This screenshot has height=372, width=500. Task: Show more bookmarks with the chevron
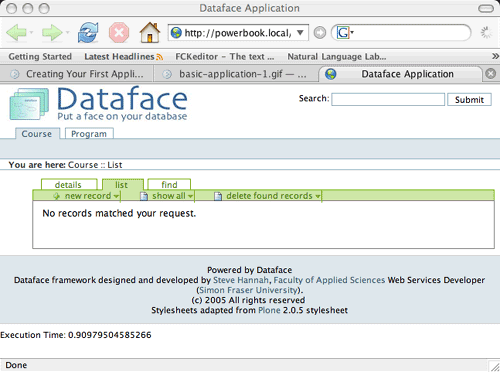[x=495, y=56]
